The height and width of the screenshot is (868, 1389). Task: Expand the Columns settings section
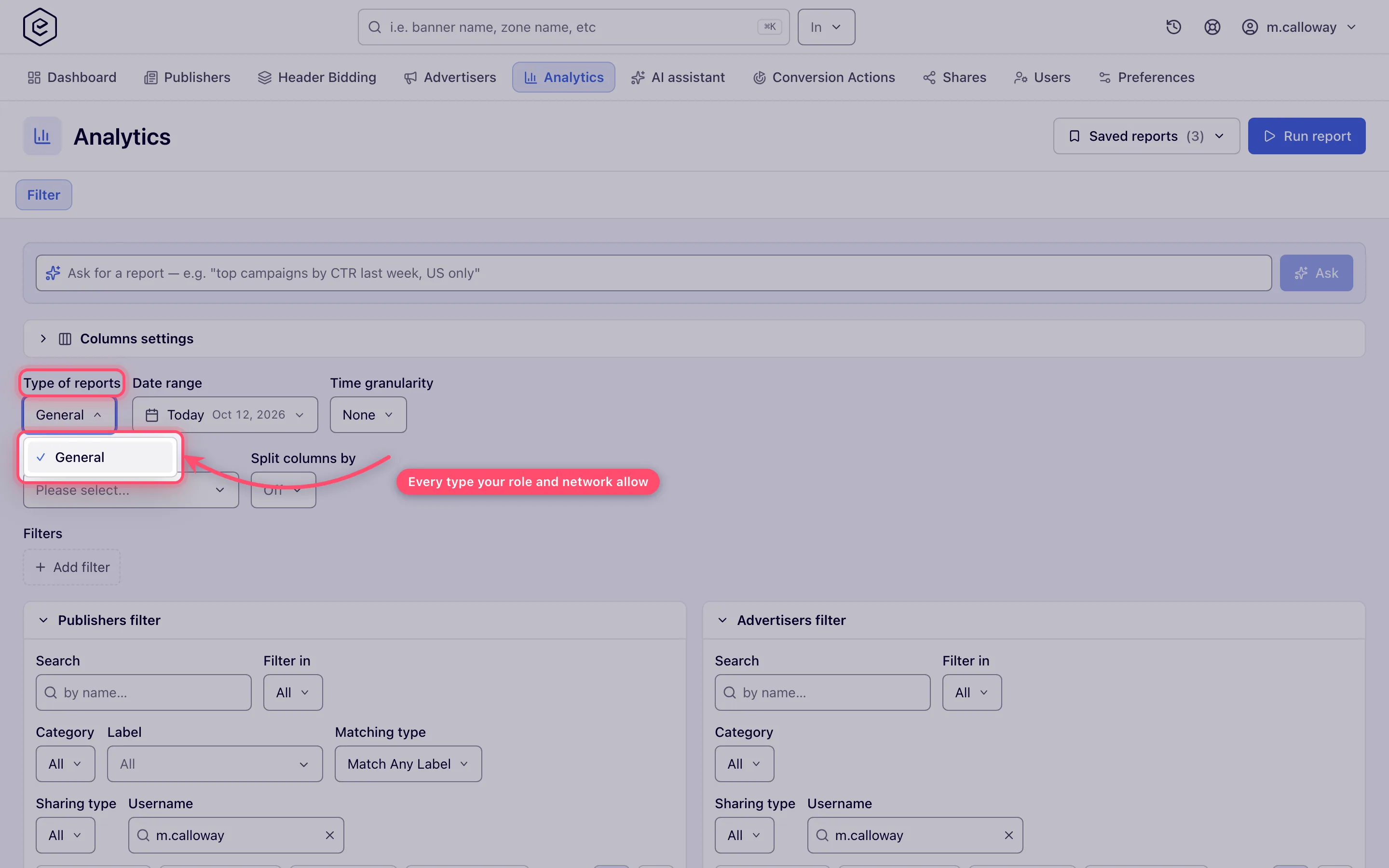click(x=43, y=339)
